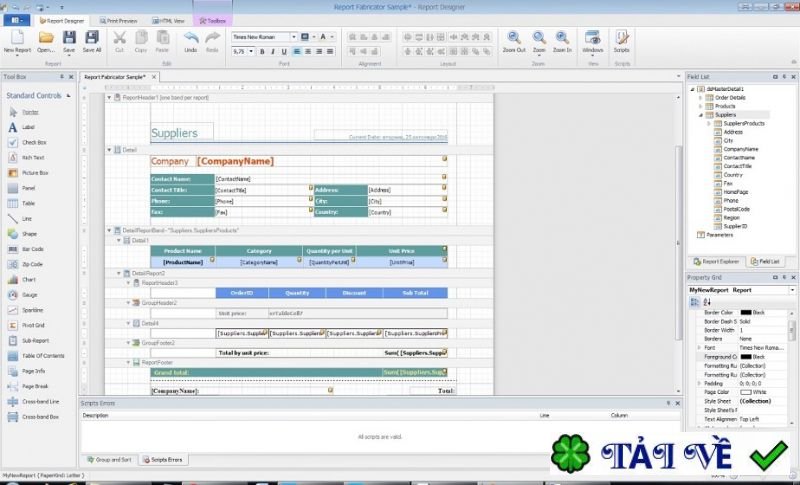The image size is (800, 485).
Task: Click the Border Color black swatch
Action: (x=746, y=313)
